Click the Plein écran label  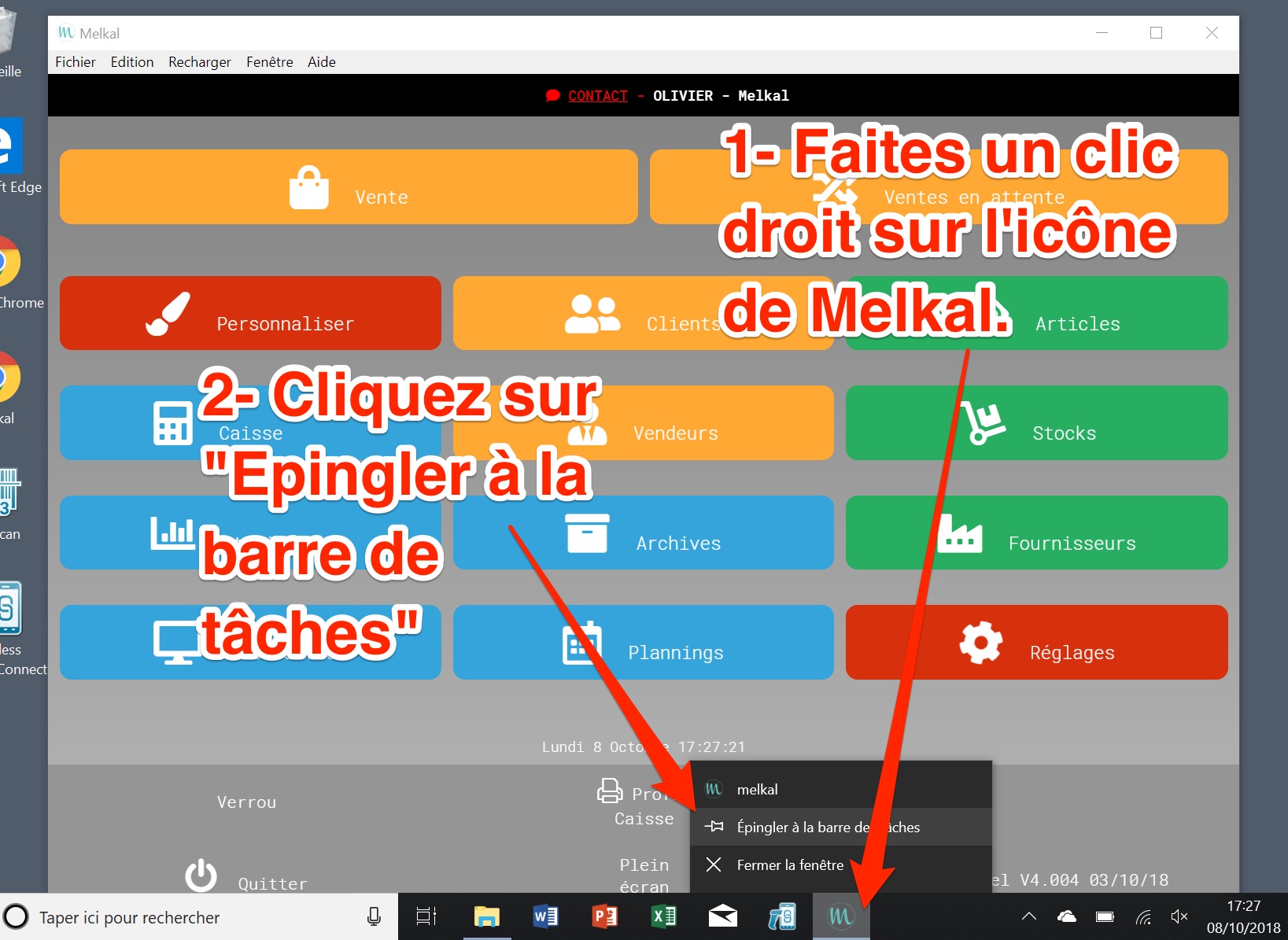(x=644, y=875)
